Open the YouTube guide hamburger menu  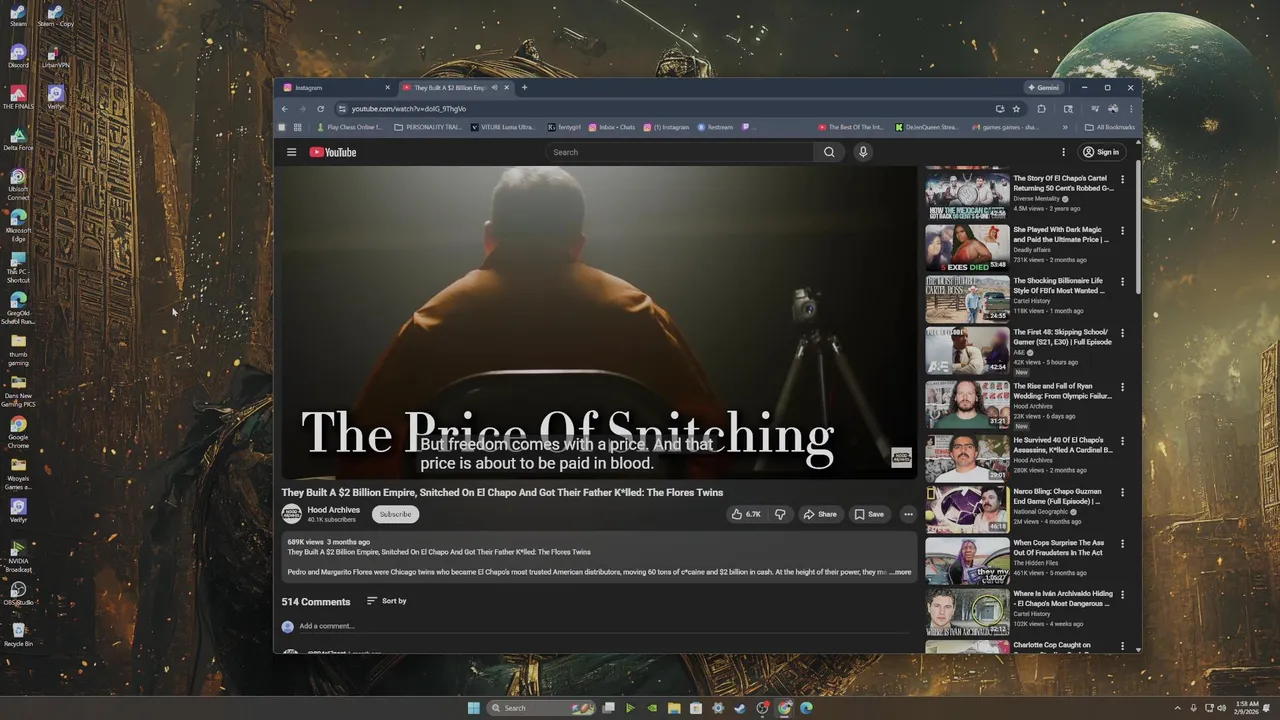tap(291, 152)
